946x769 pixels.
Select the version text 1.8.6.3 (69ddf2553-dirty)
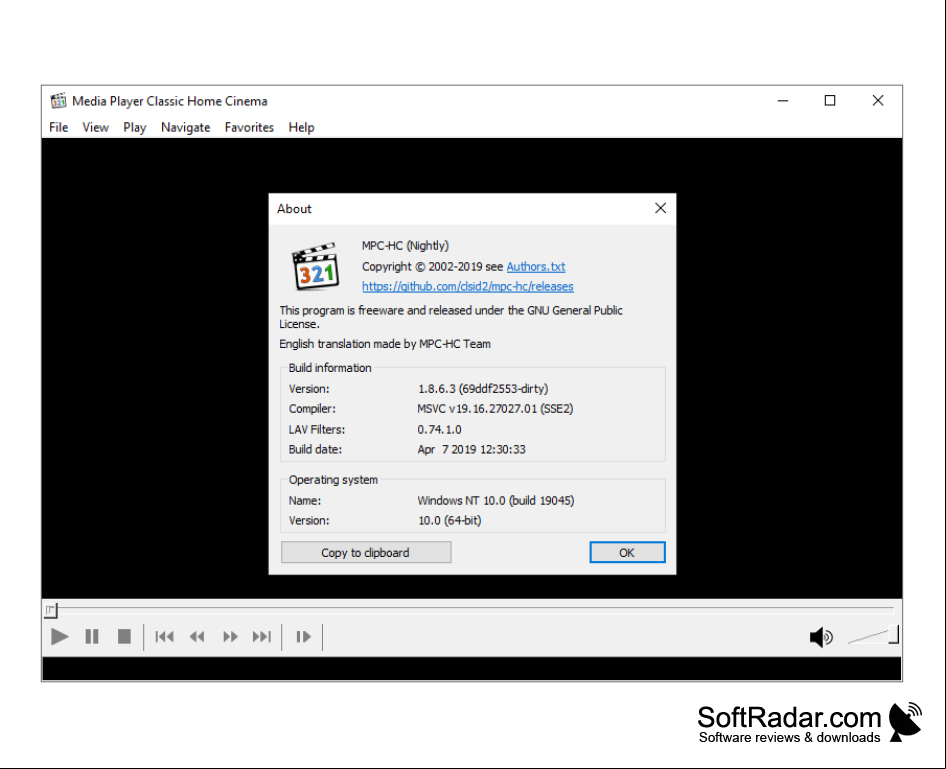483,389
